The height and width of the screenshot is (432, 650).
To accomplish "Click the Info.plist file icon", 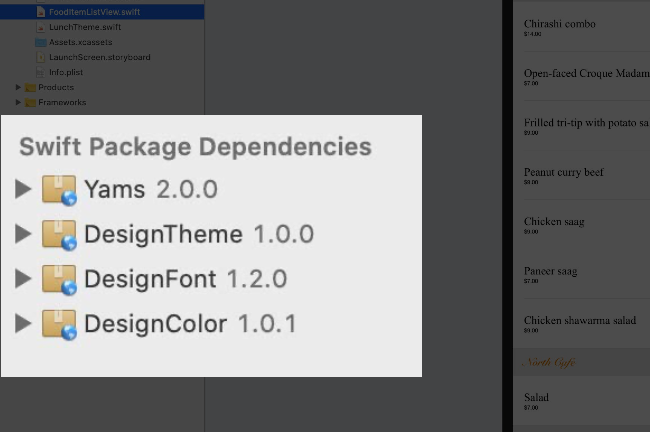I will [41, 73].
